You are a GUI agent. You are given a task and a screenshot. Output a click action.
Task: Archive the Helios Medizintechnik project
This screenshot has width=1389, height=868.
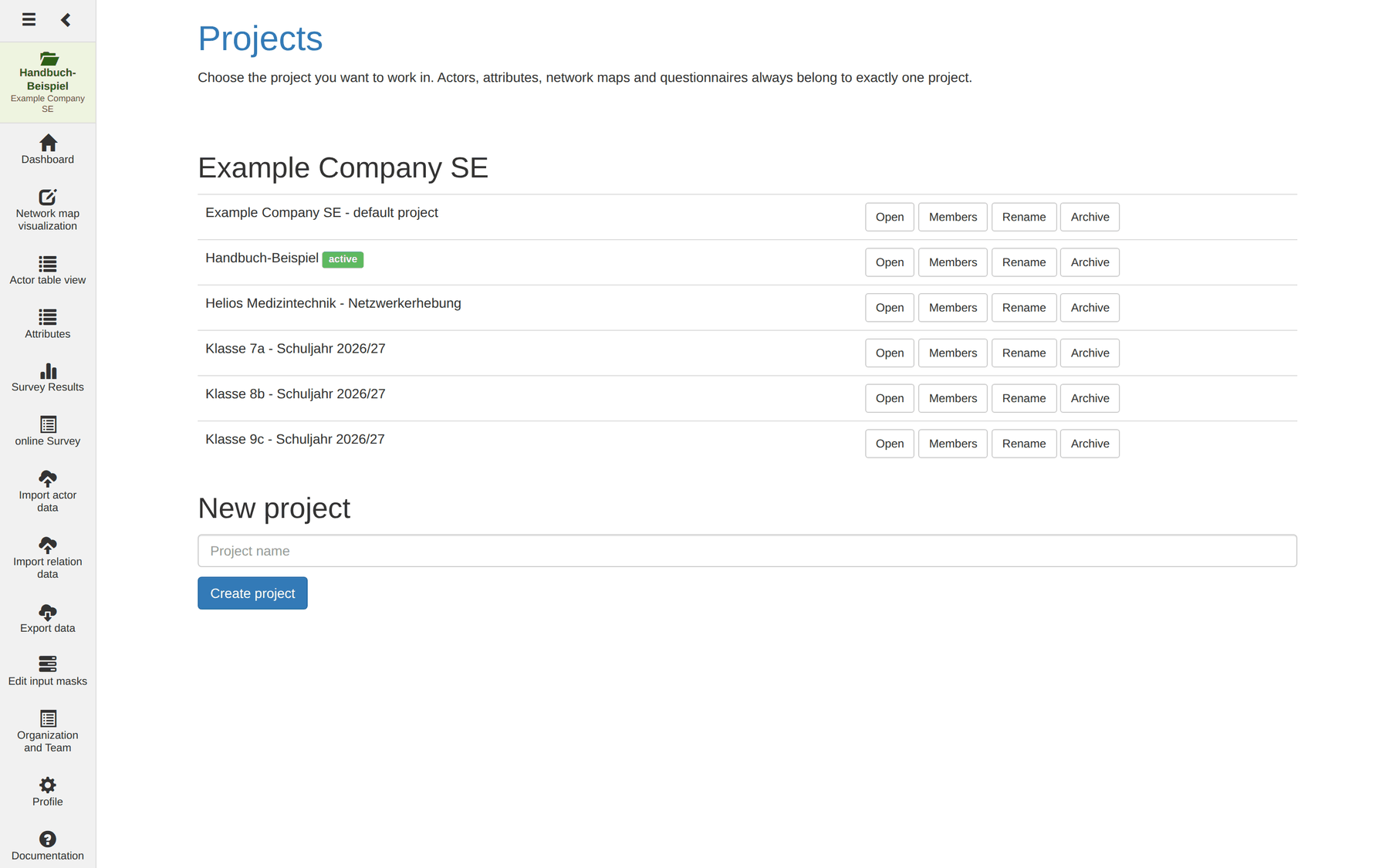(1090, 308)
